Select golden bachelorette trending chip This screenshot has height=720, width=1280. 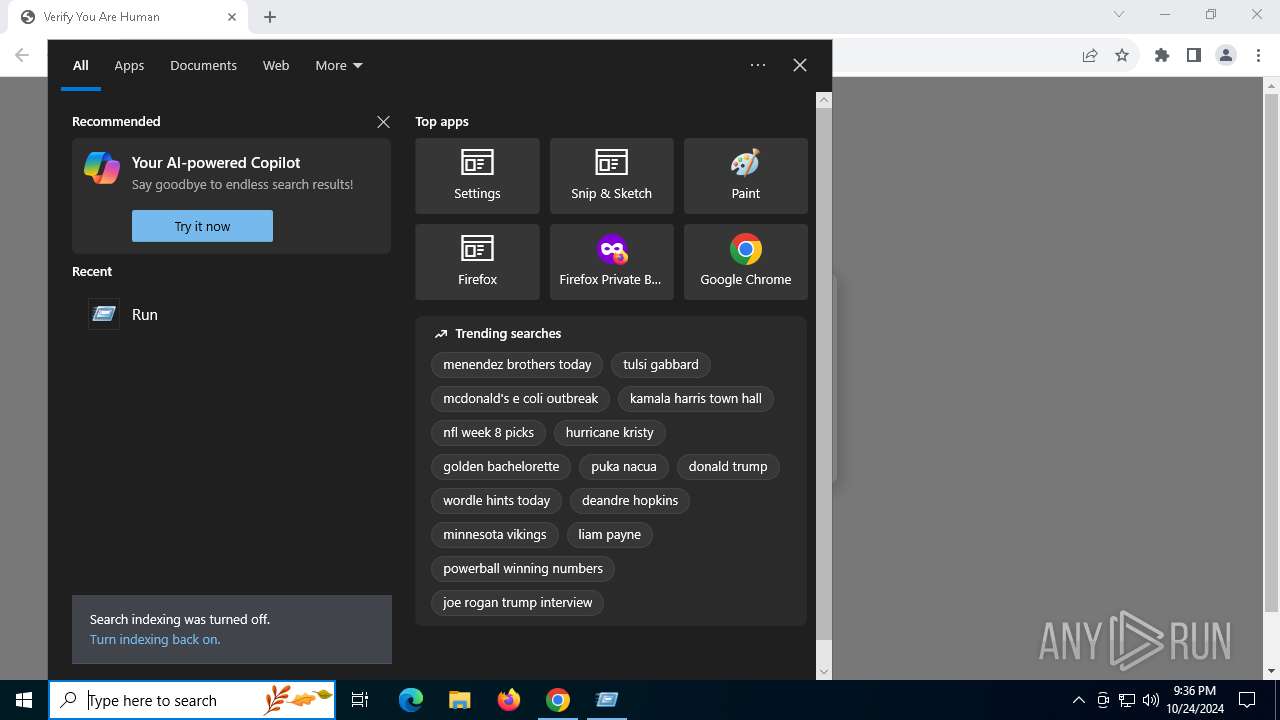pyautogui.click(x=501, y=467)
